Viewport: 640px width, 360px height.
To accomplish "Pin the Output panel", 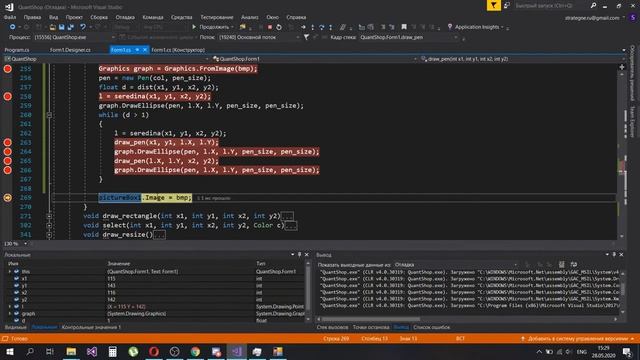I will (x=614, y=255).
